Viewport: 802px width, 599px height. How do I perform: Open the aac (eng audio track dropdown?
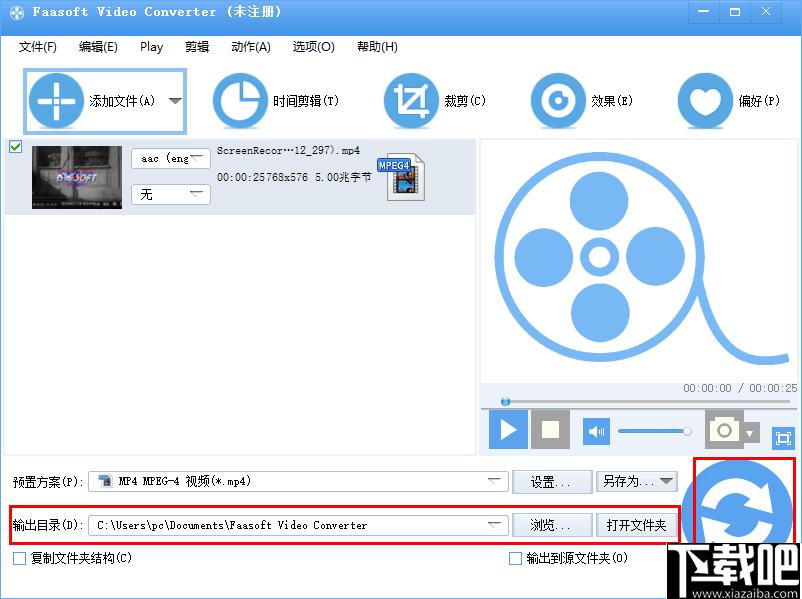coord(171,159)
